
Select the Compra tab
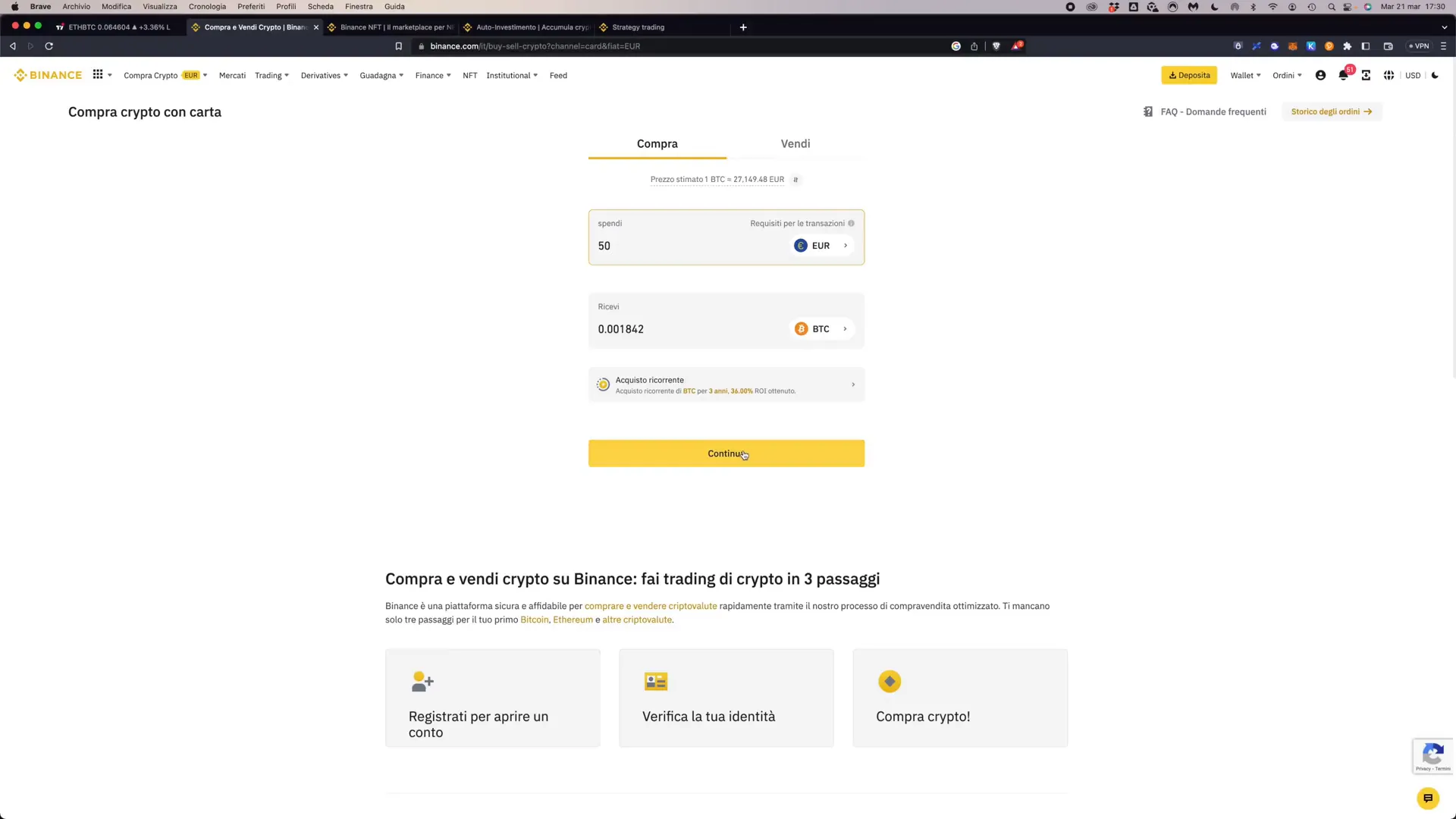tap(657, 144)
